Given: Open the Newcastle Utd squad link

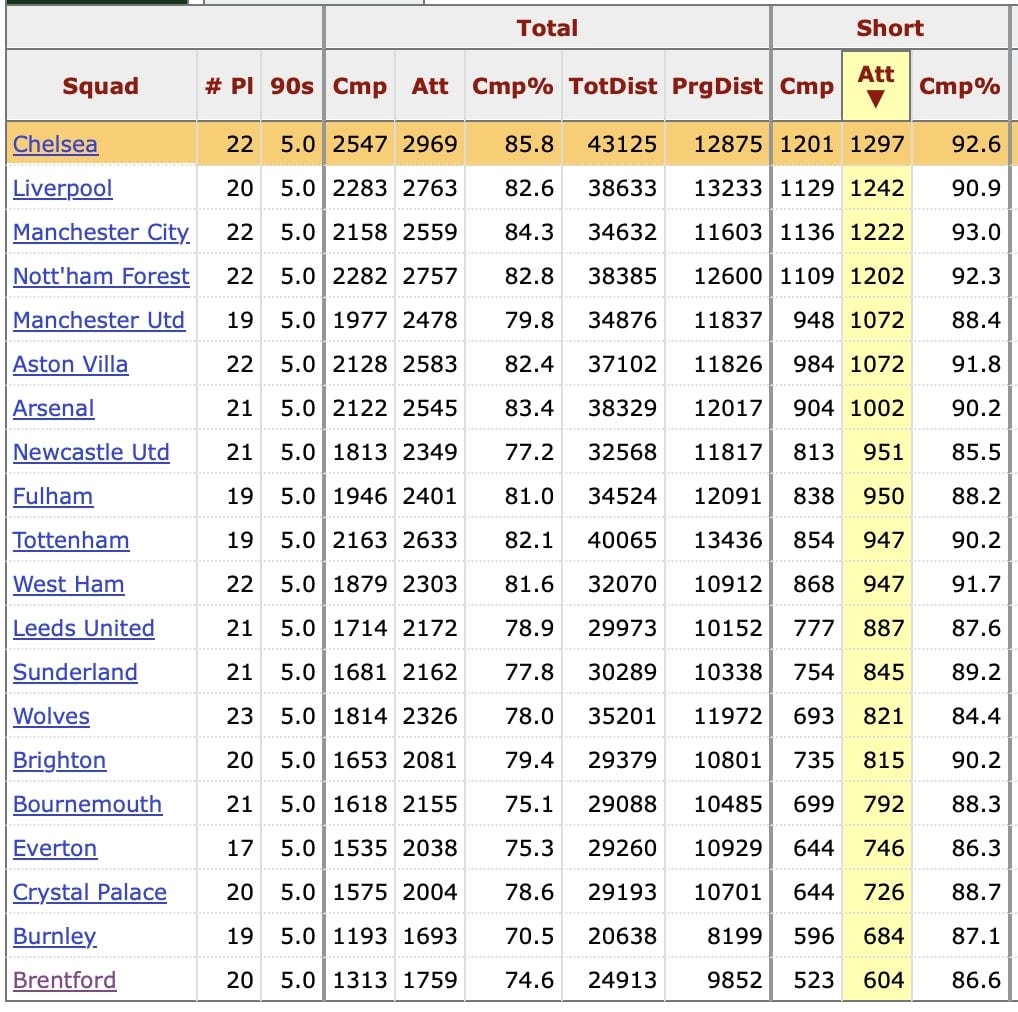Looking at the screenshot, I should coord(91,452).
